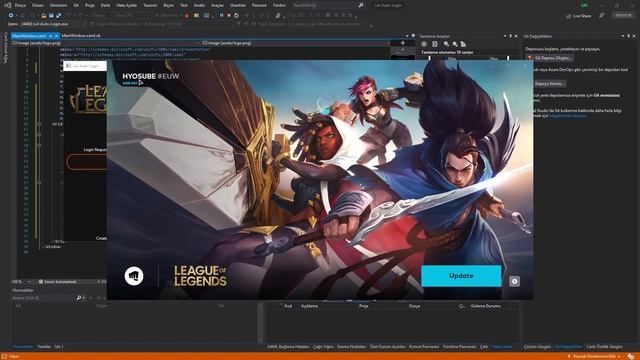Click the HYOSUBE #EUW account name
640x360 pixels.
coord(151,76)
